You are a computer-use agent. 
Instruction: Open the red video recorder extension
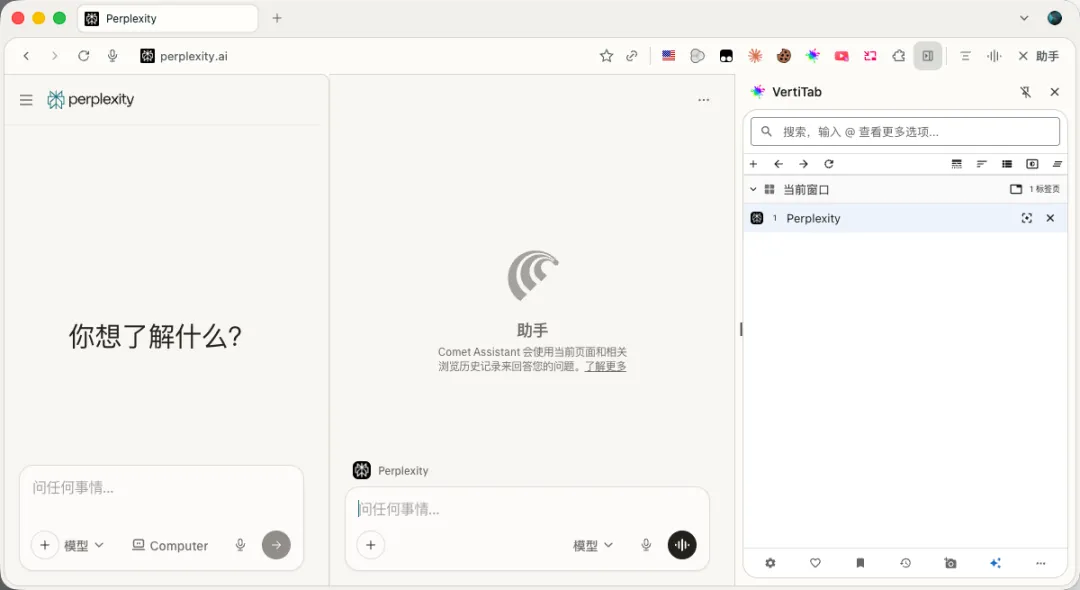842,56
